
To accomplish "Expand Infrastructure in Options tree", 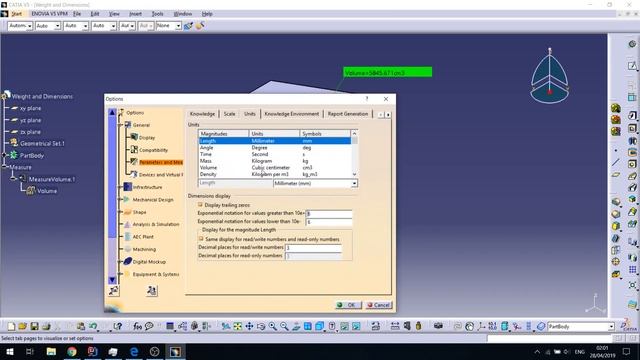I will point(121,187).
